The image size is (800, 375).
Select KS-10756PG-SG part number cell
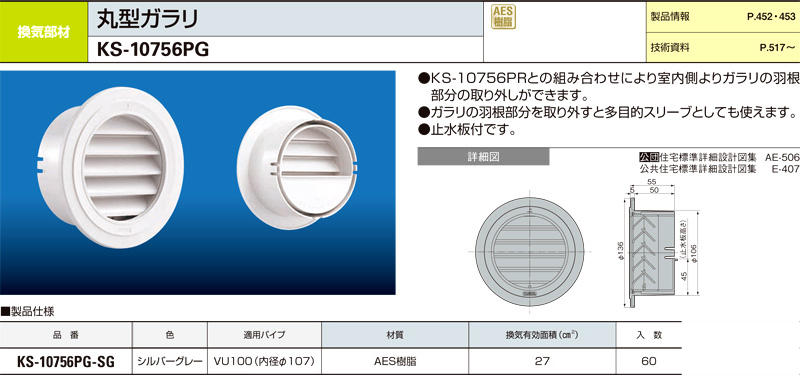click(66, 362)
